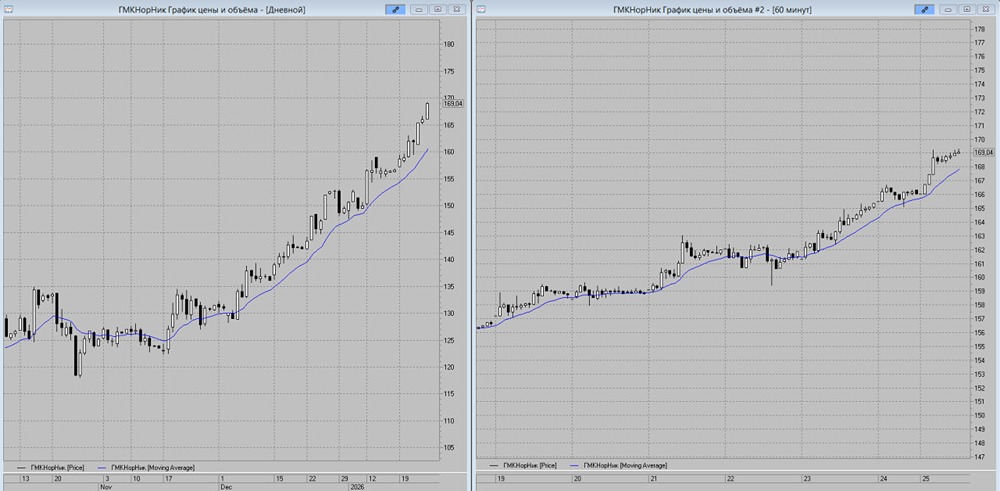This screenshot has height=491, width=1000.
Task: Click date 23 on the 60-minute chart time axis
Action: pos(807,478)
